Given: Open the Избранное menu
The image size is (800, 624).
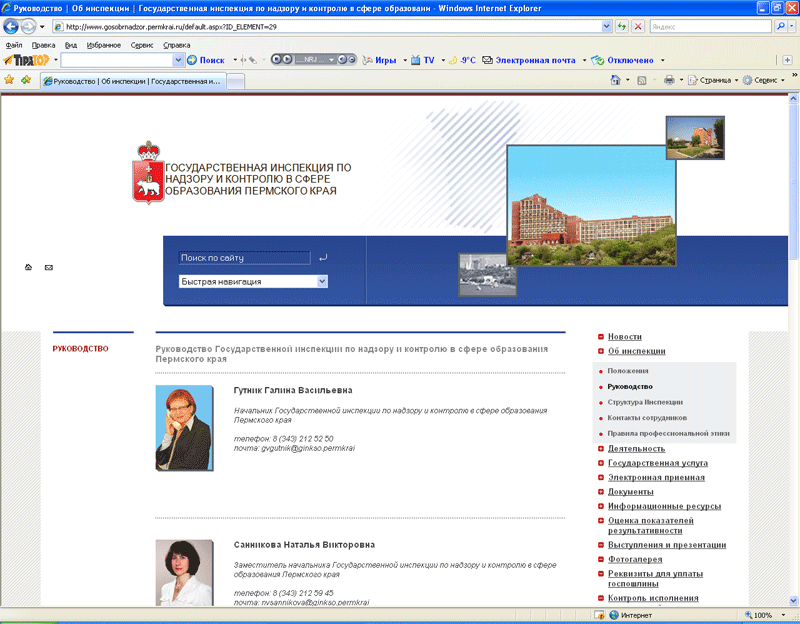Looking at the screenshot, I should [104, 45].
